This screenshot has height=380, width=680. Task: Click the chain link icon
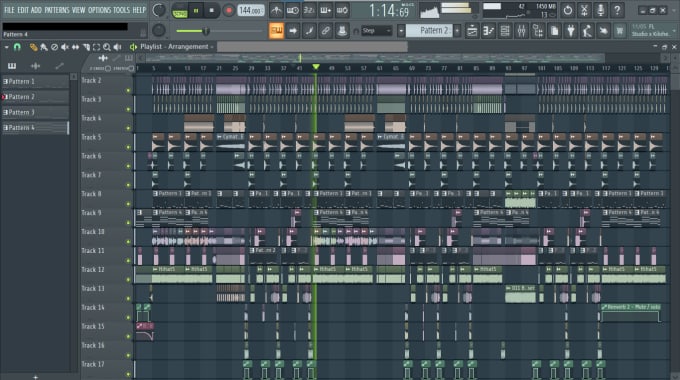tap(325, 31)
